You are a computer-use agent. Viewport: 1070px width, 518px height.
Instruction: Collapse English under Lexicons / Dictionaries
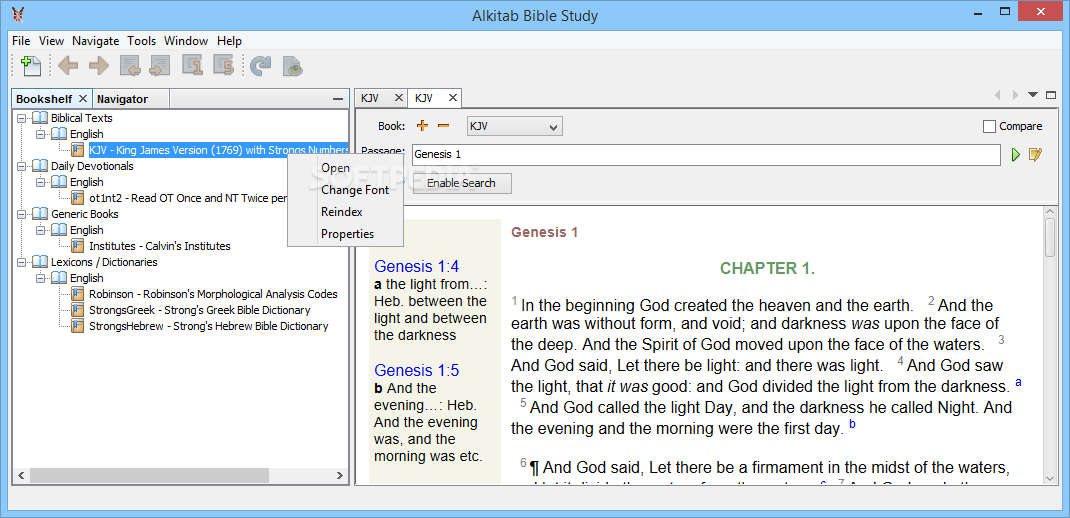pyautogui.click(x=41, y=278)
